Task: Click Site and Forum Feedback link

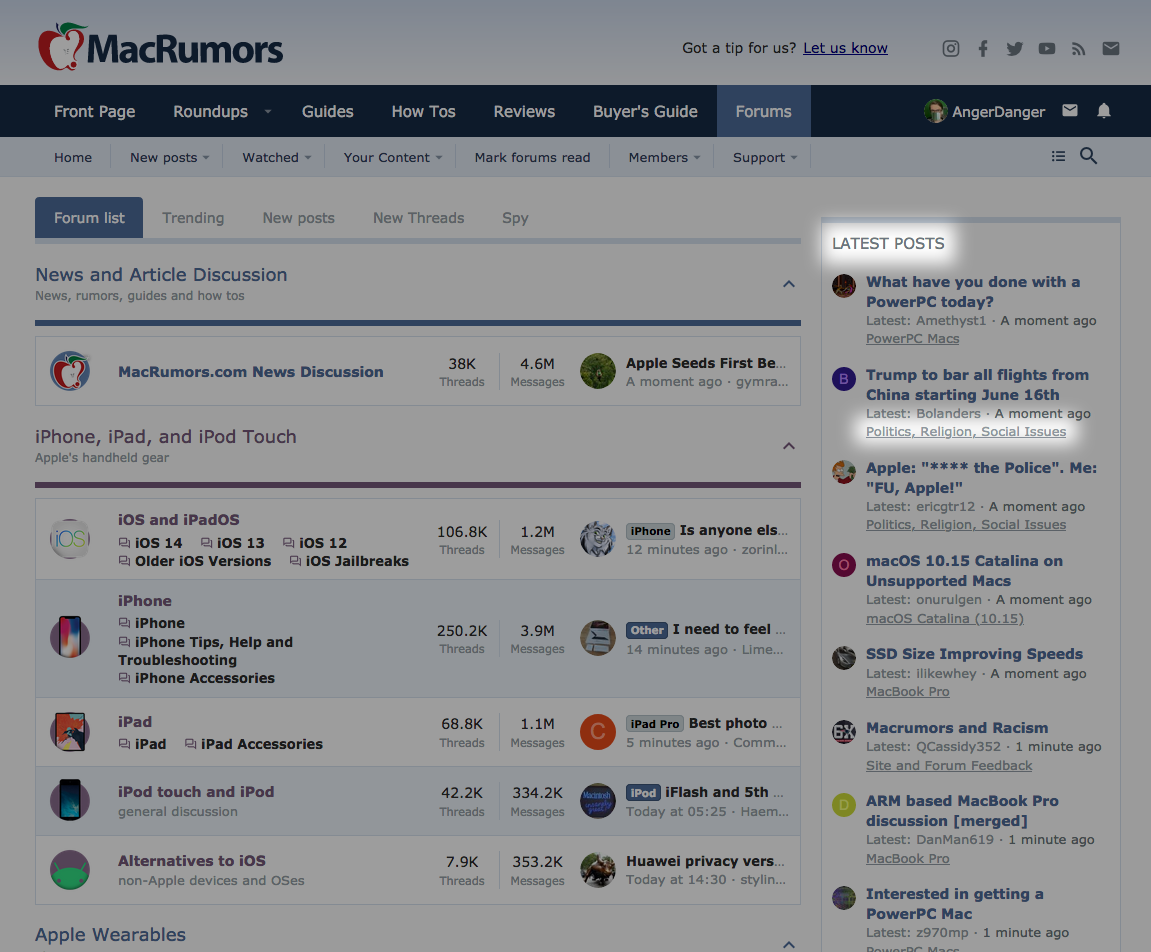Action: pos(948,766)
